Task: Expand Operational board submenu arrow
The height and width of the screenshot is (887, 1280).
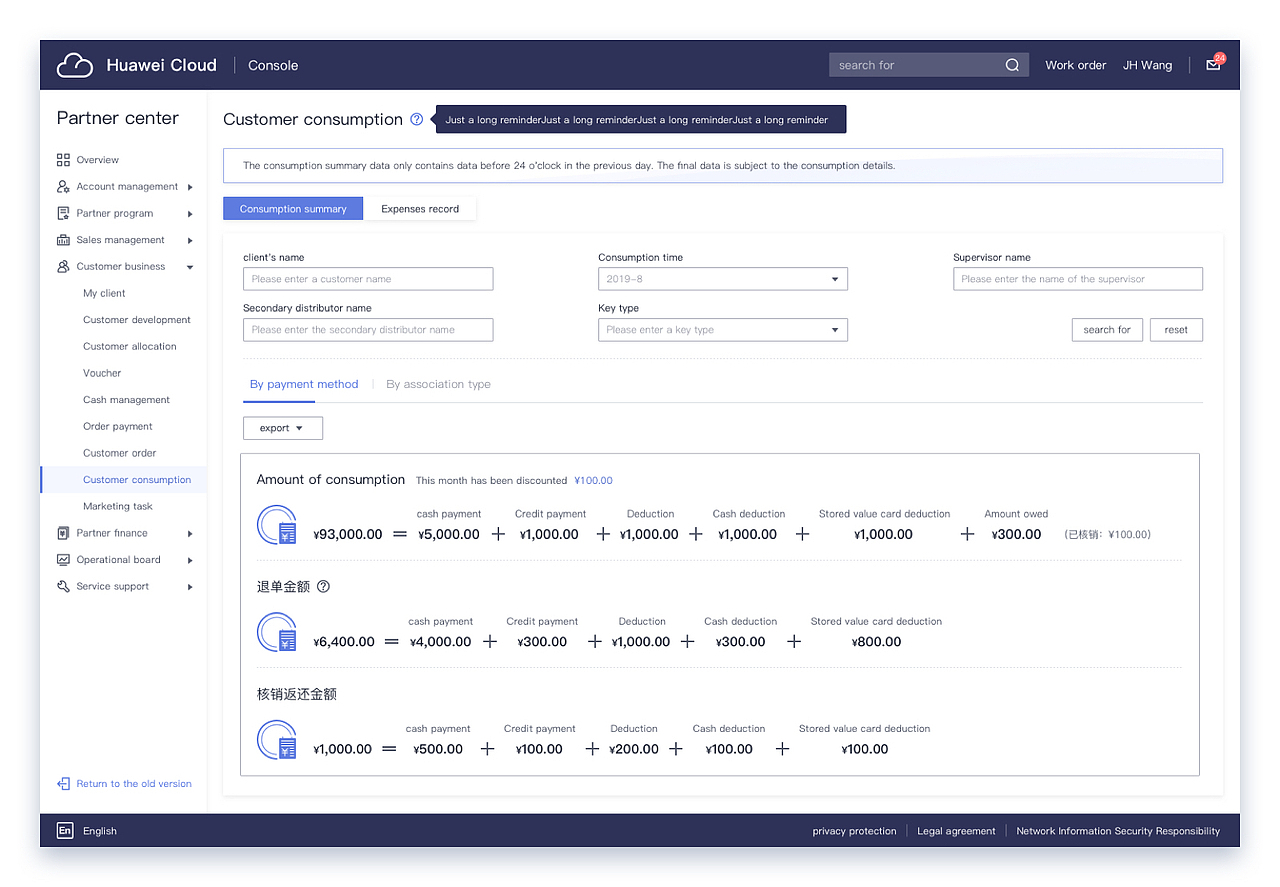Action: point(190,560)
